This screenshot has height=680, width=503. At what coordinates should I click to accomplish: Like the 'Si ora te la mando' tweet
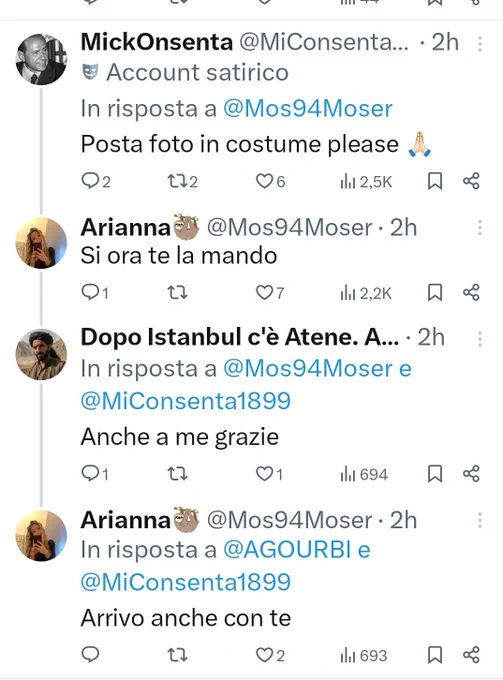pyautogui.click(x=270, y=293)
